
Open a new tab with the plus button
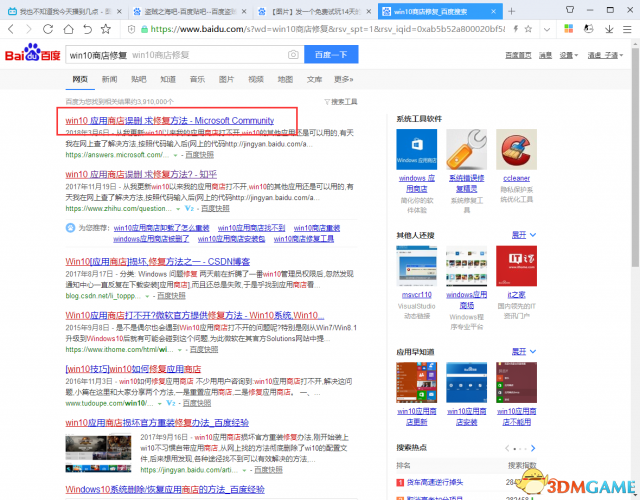pos(511,11)
